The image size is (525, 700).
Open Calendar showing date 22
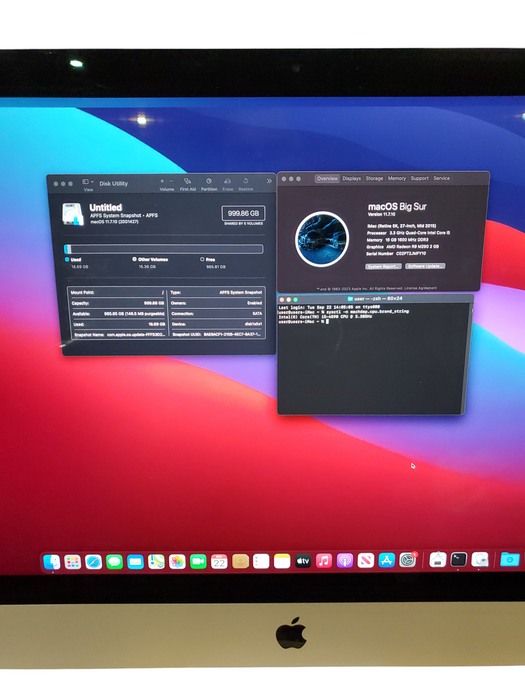coord(219,561)
